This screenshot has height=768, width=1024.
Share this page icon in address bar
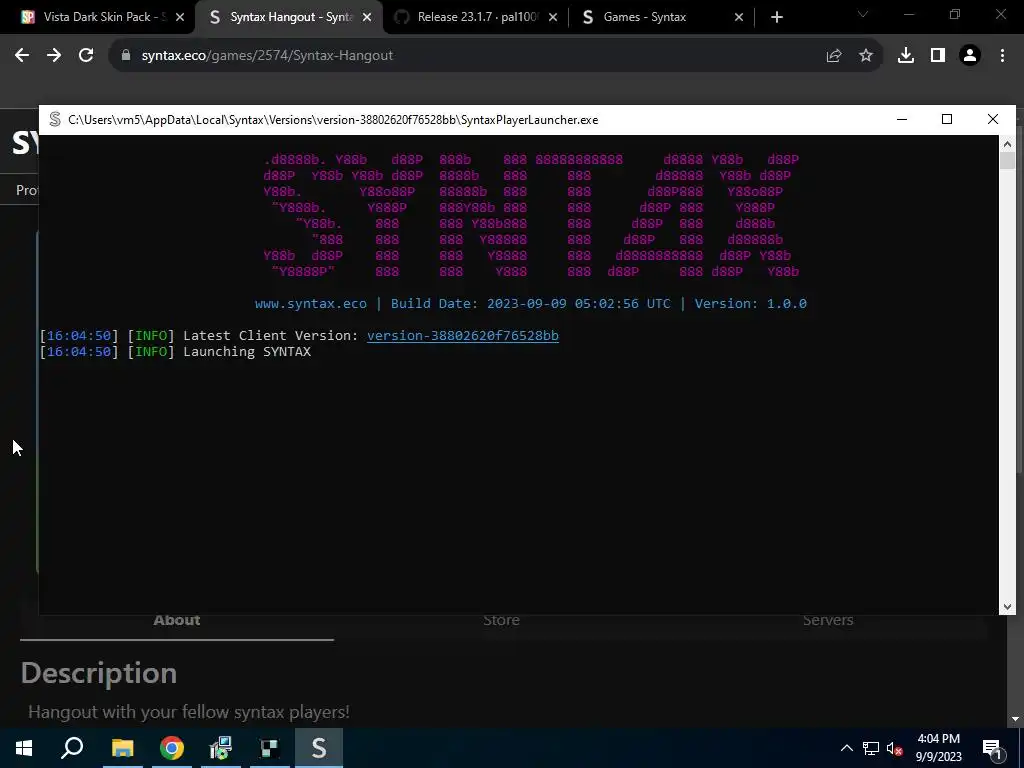tap(834, 56)
